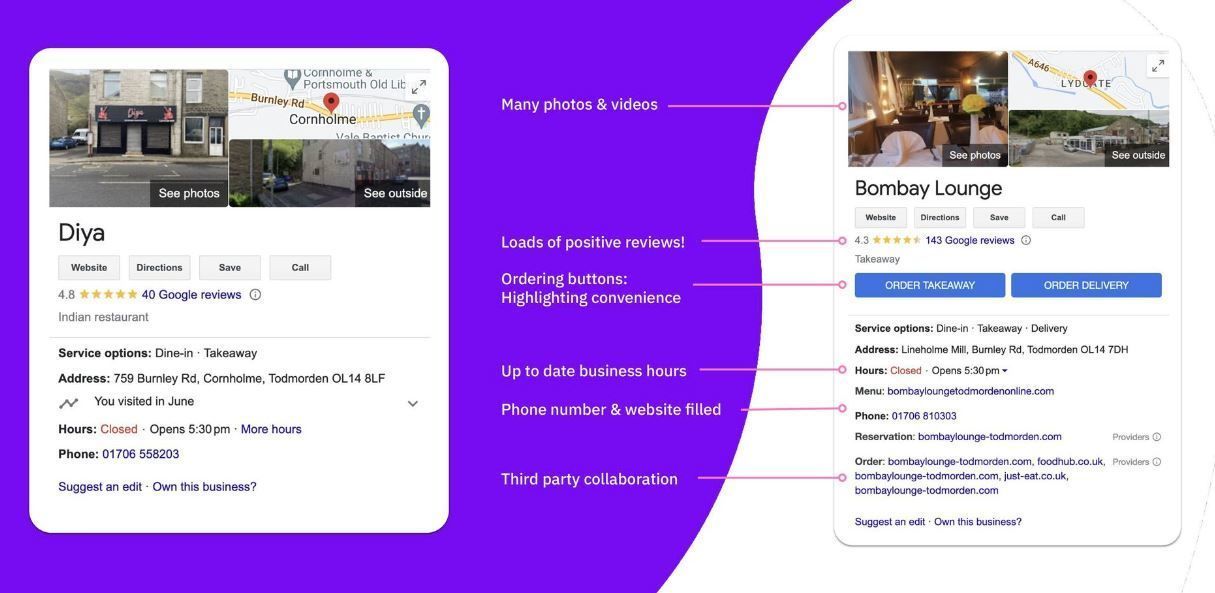Click 'Many photos & videos' label
The height and width of the screenshot is (593, 1215).
coord(579,105)
